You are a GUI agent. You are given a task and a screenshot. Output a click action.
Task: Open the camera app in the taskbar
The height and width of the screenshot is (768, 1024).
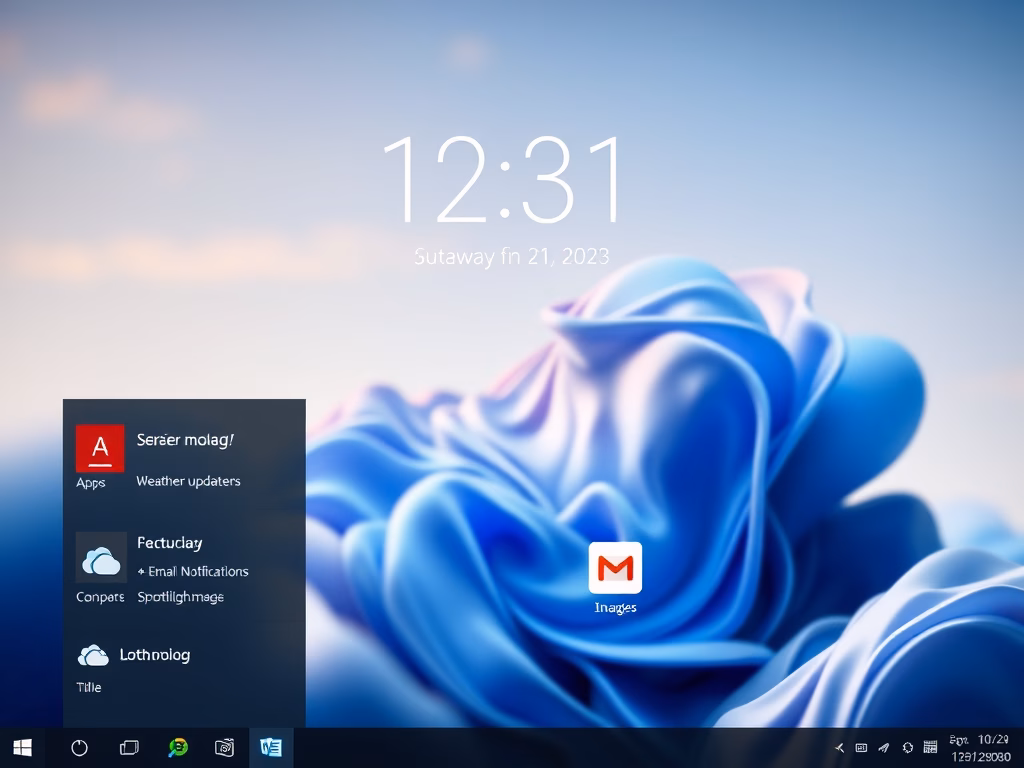225,748
